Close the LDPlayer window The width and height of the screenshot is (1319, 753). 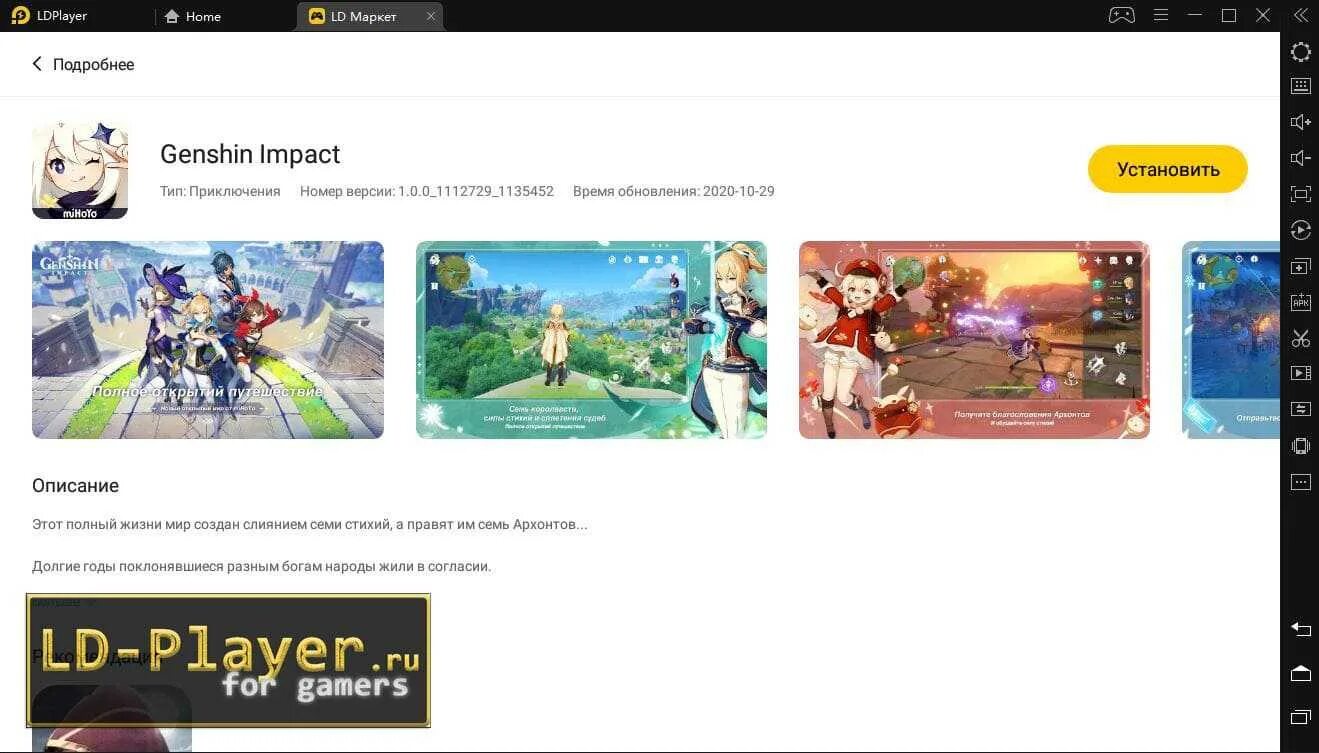pyautogui.click(x=1263, y=15)
